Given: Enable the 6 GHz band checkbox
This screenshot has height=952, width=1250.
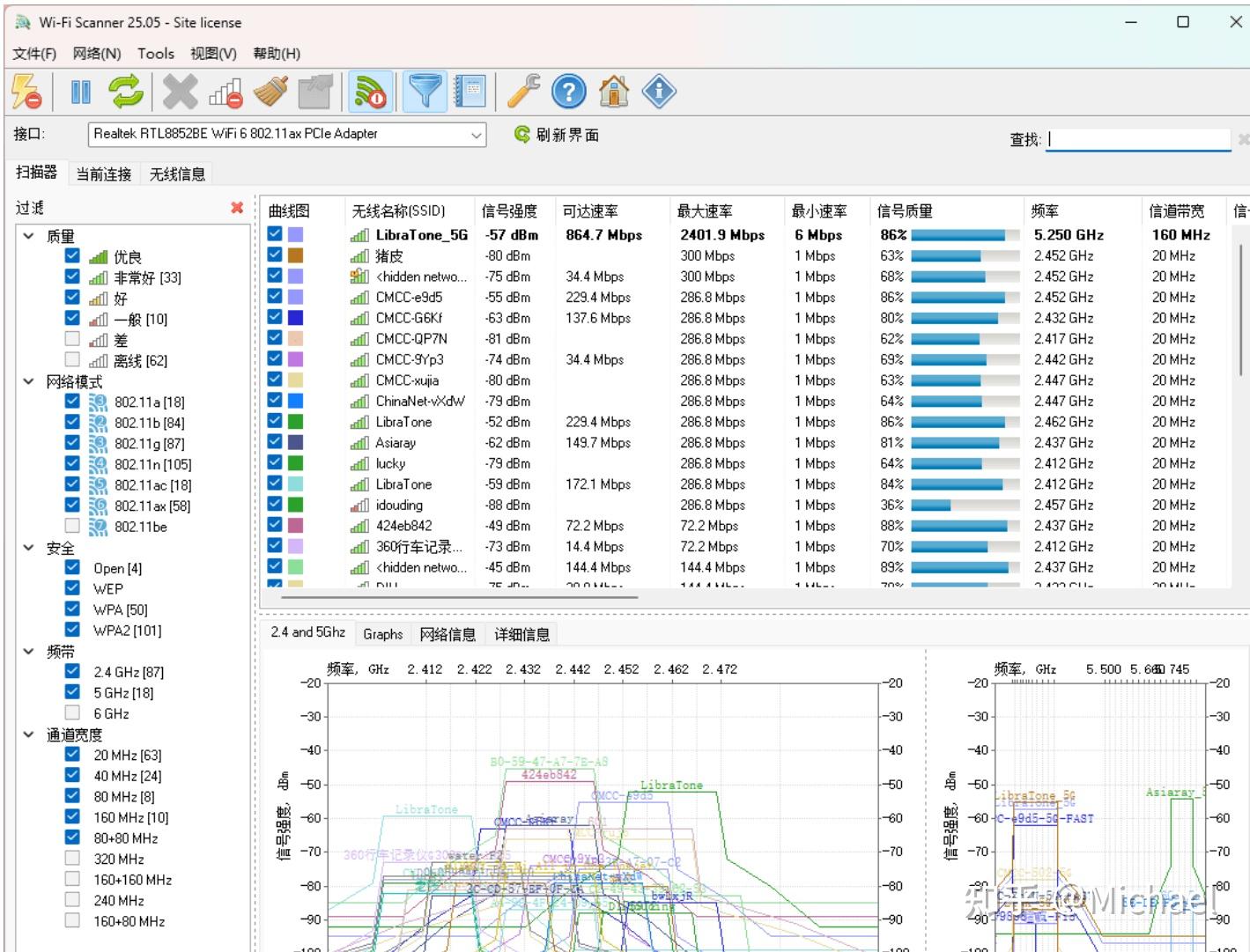Looking at the screenshot, I should pyautogui.click(x=71, y=712).
